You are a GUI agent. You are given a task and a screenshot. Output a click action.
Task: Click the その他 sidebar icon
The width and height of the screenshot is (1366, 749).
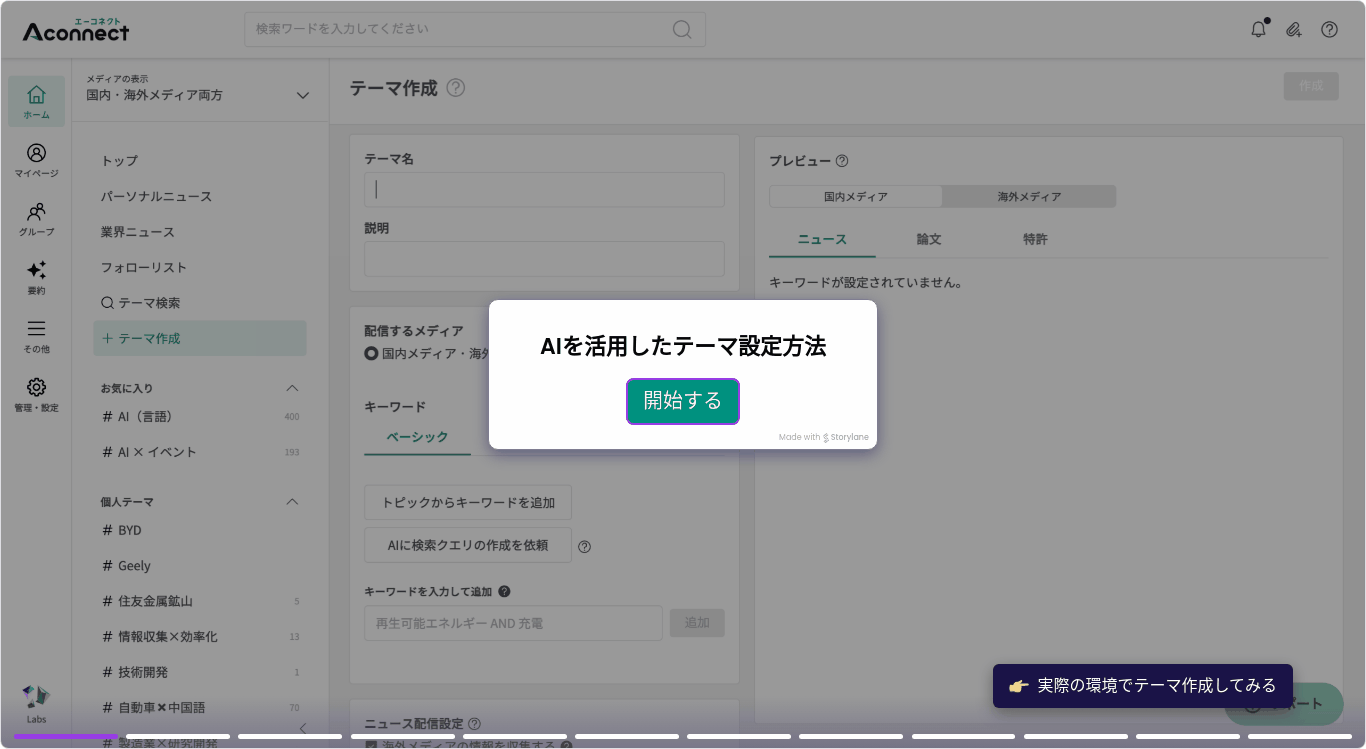36,335
